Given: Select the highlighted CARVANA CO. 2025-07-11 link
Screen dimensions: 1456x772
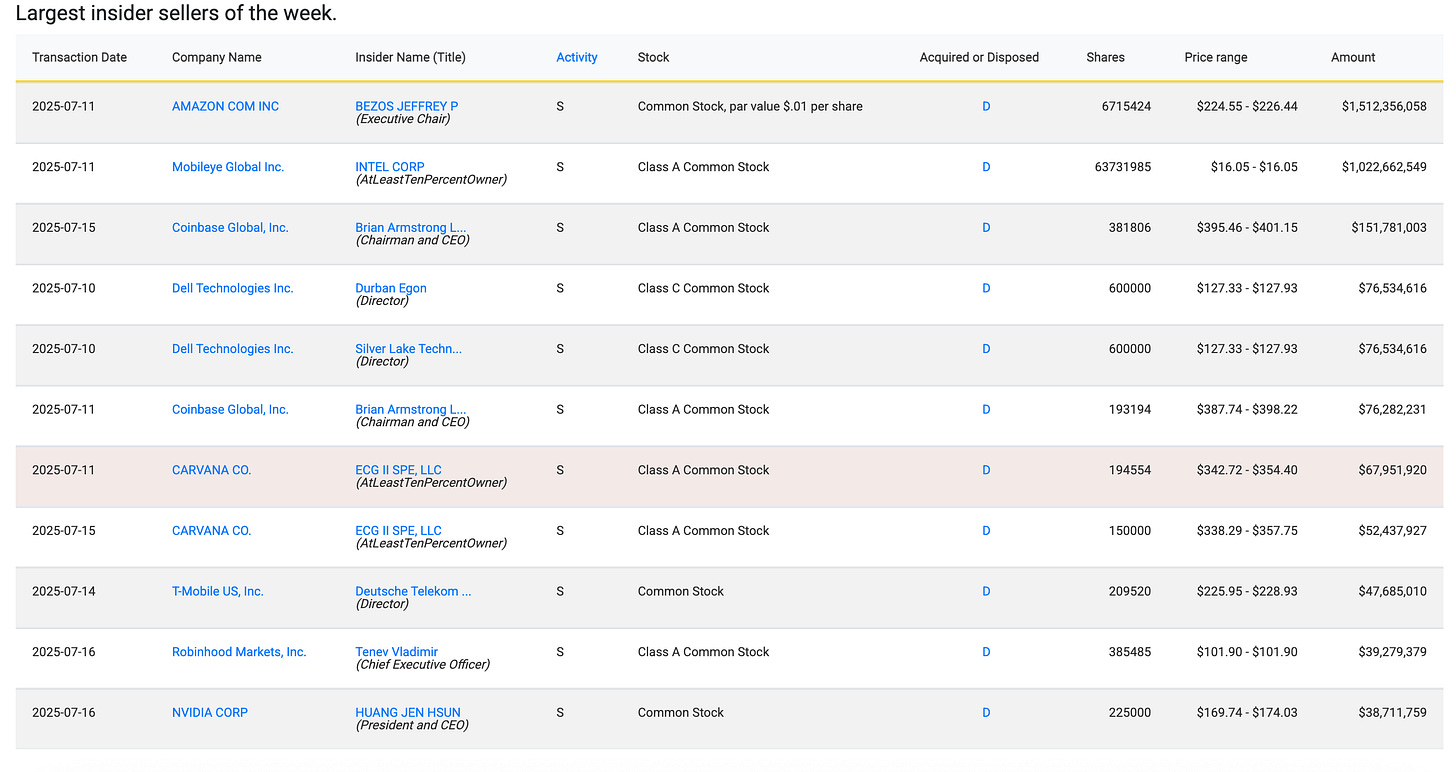Looking at the screenshot, I should click(211, 470).
